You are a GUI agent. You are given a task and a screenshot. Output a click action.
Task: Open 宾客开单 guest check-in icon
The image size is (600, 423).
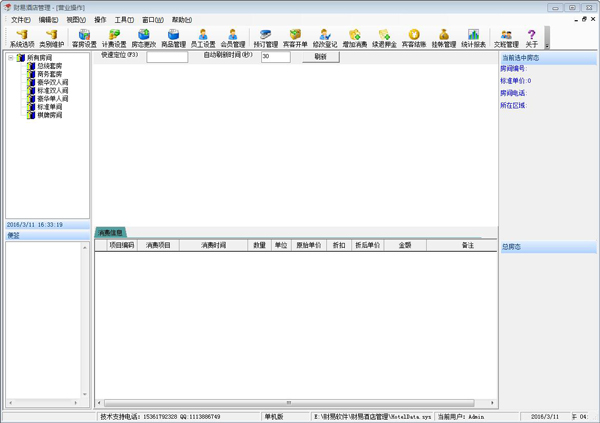click(x=295, y=38)
